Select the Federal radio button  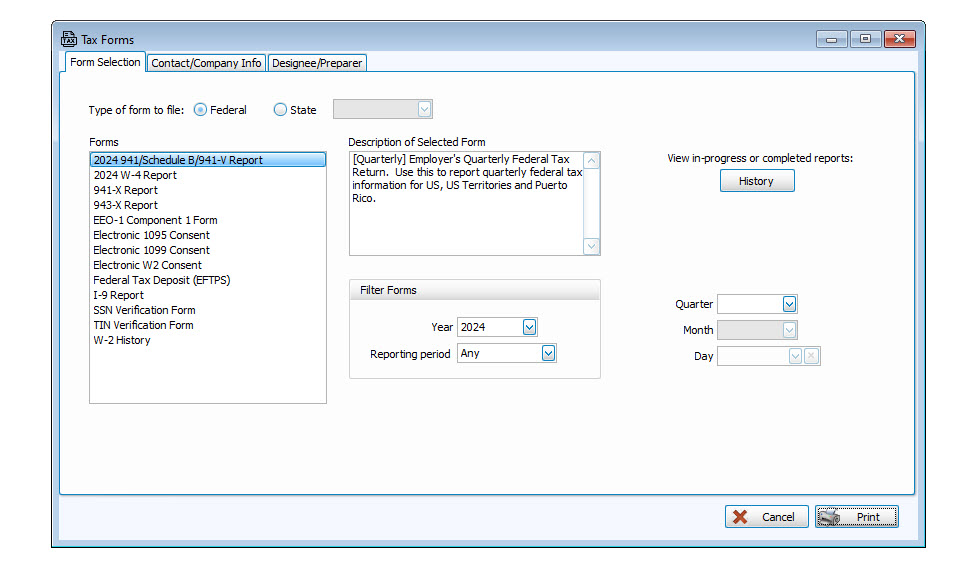click(x=200, y=110)
